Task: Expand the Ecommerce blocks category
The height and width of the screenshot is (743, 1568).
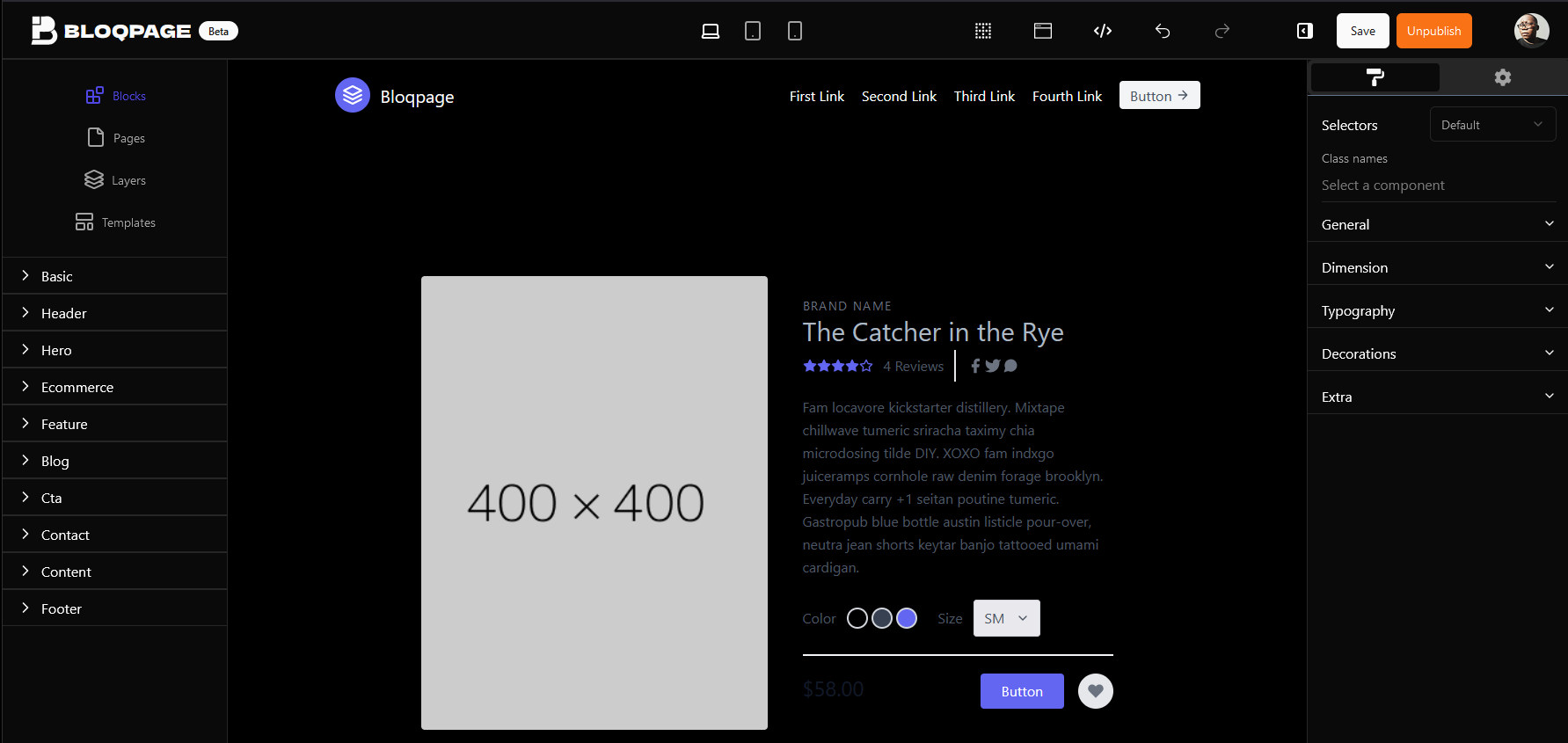Action: click(x=115, y=387)
